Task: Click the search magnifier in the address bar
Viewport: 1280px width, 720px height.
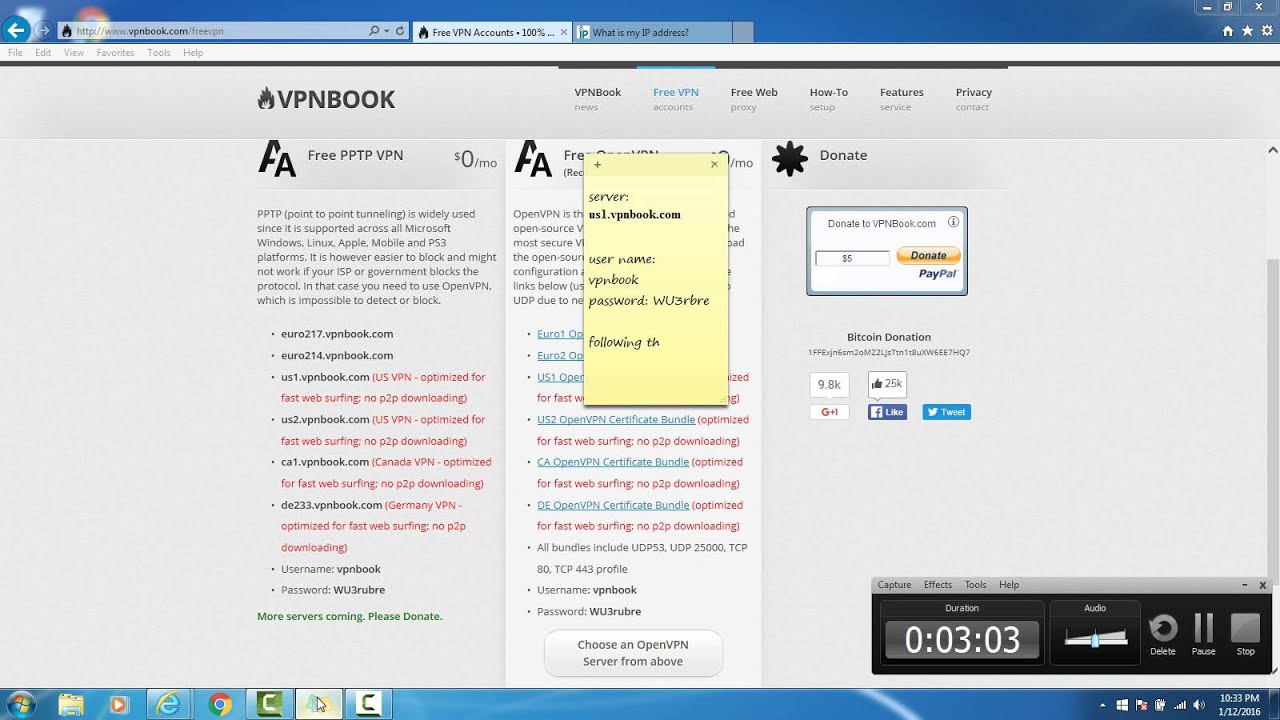Action: pyautogui.click(x=374, y=31)
